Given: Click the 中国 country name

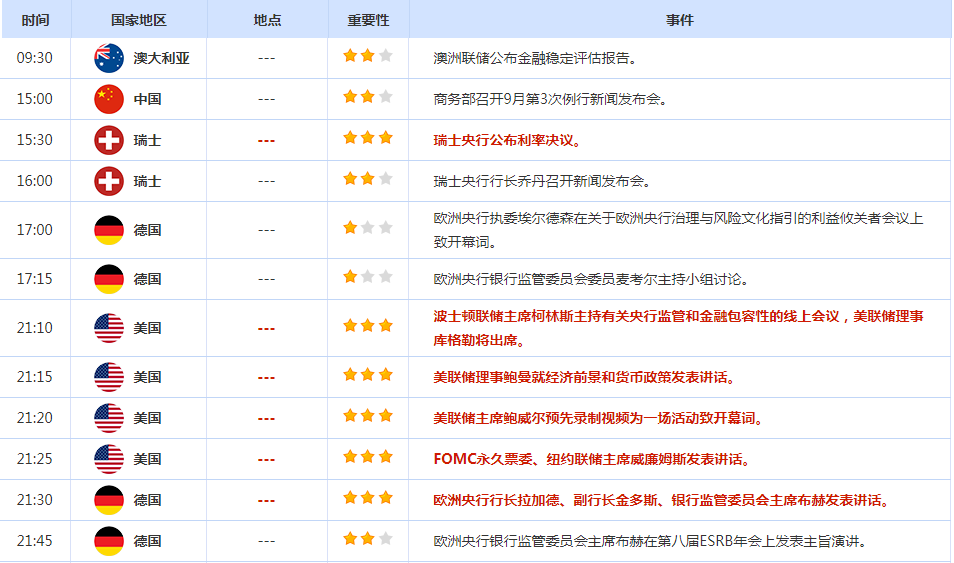Looking at the screenshot, I should tap(147, 99).
